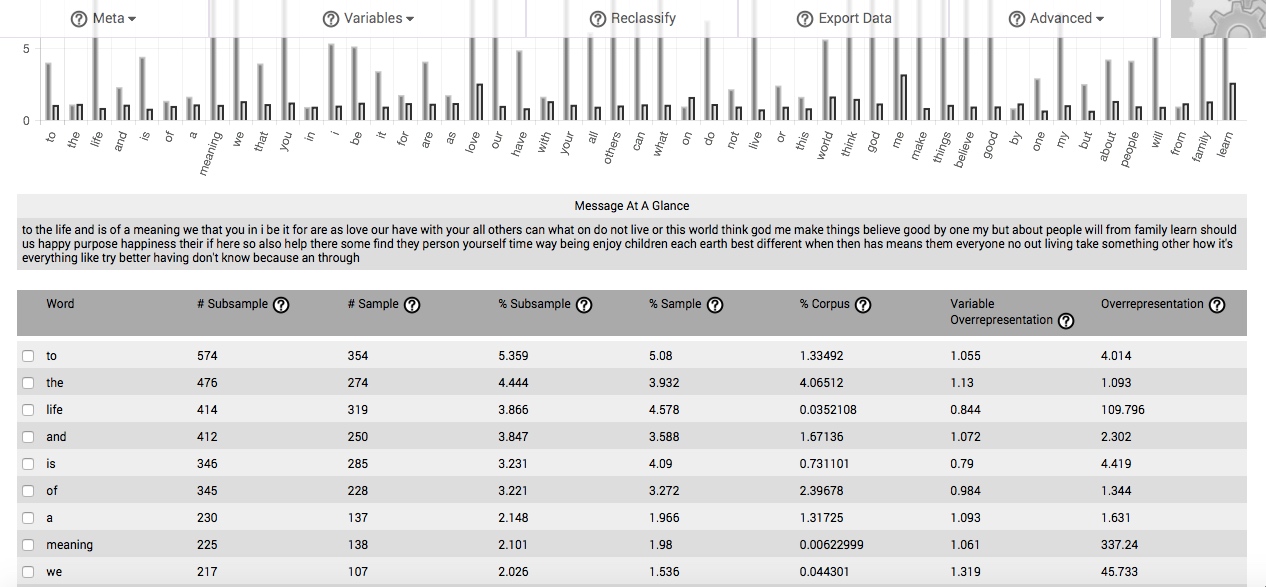Tick the checkbox for word 'is'

point(28,464)
